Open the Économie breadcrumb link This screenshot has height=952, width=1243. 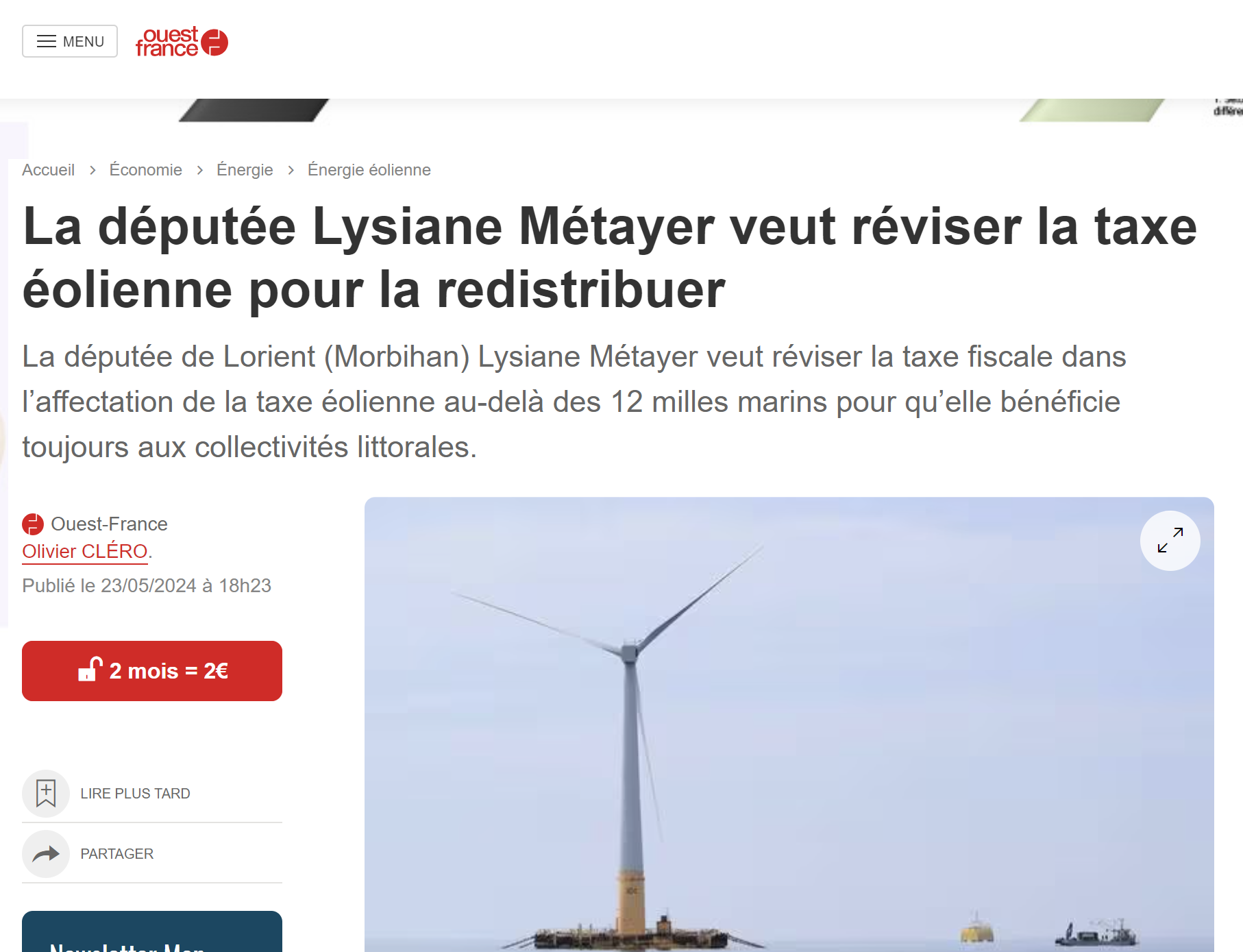click(146, 170)
